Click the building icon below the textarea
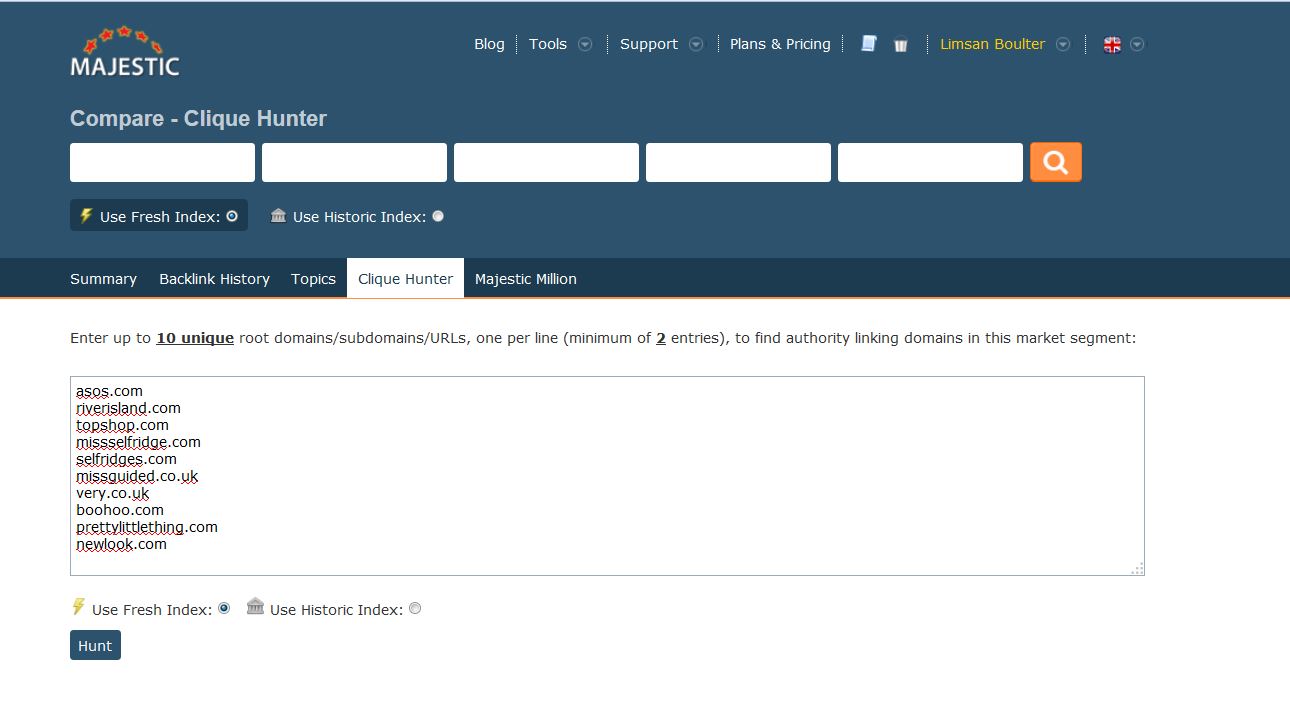The image size is (1290, 722). pyautogui.click(x=255, y=606)
